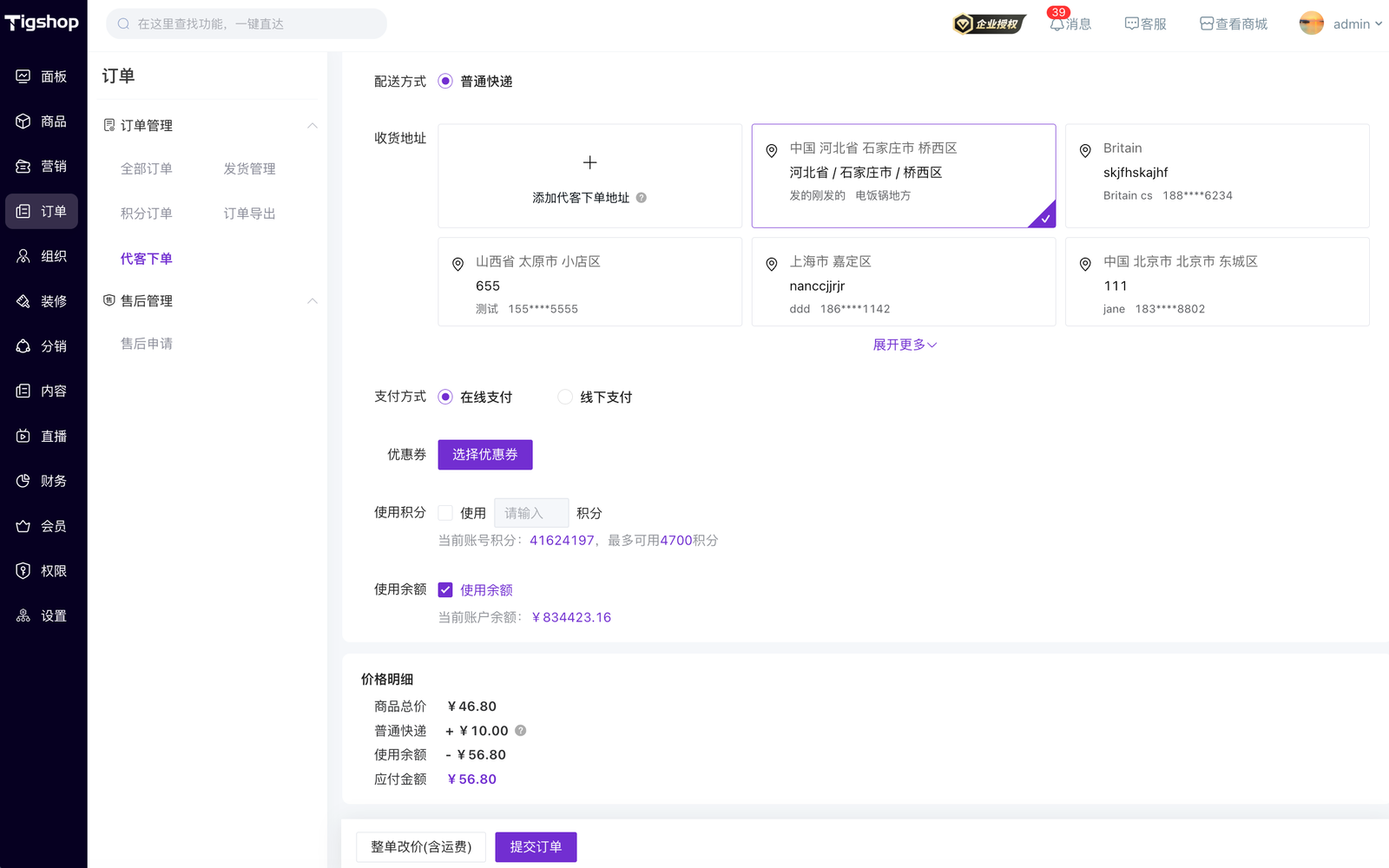Click the help icon beside 普通快递 fee
Image resolution: width=1389 pixels, height=868 pixels.
[521, 731]
